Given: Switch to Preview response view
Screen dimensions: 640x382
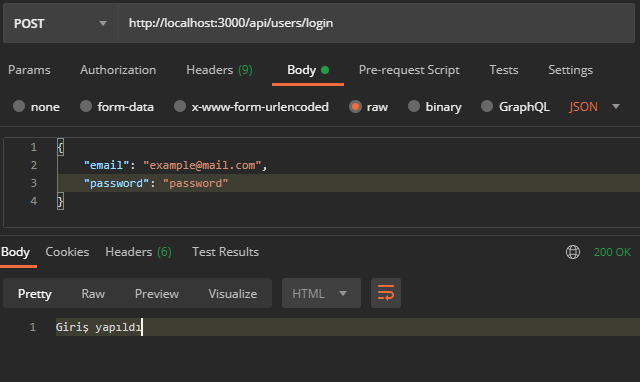Looking at the screenshot, I should (x=157, y=293).
